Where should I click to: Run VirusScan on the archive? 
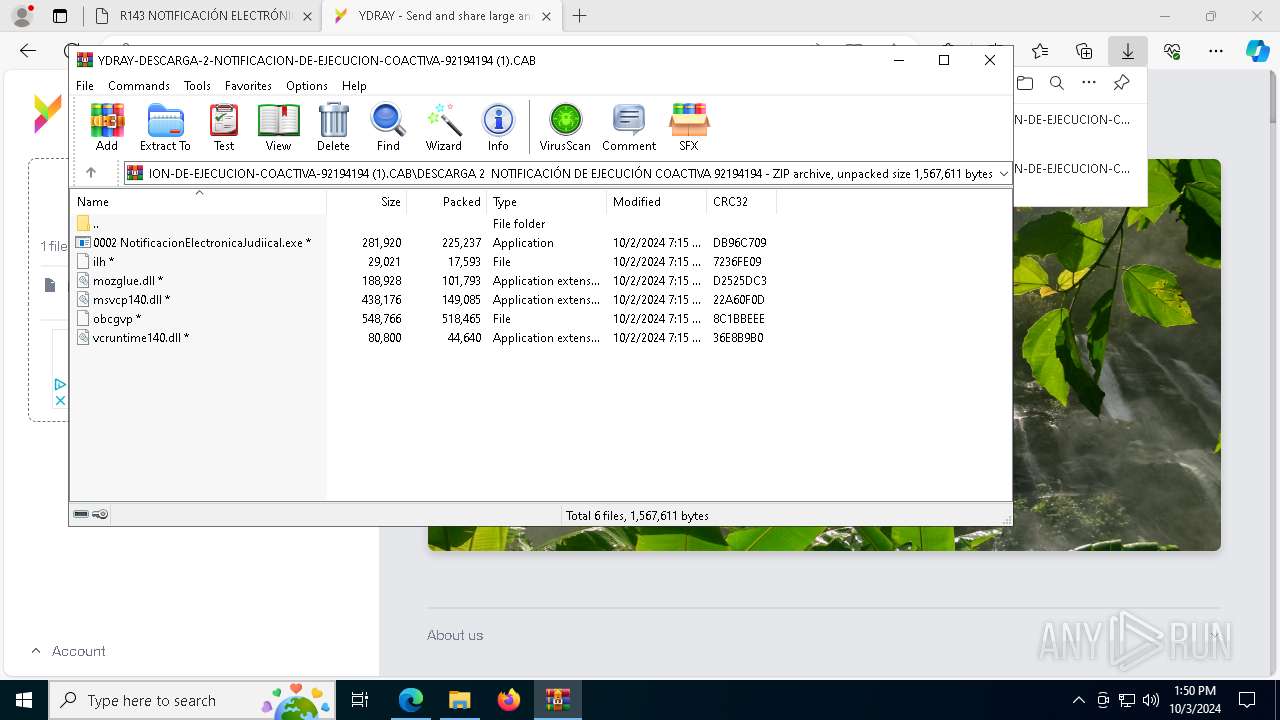[565, 127]
